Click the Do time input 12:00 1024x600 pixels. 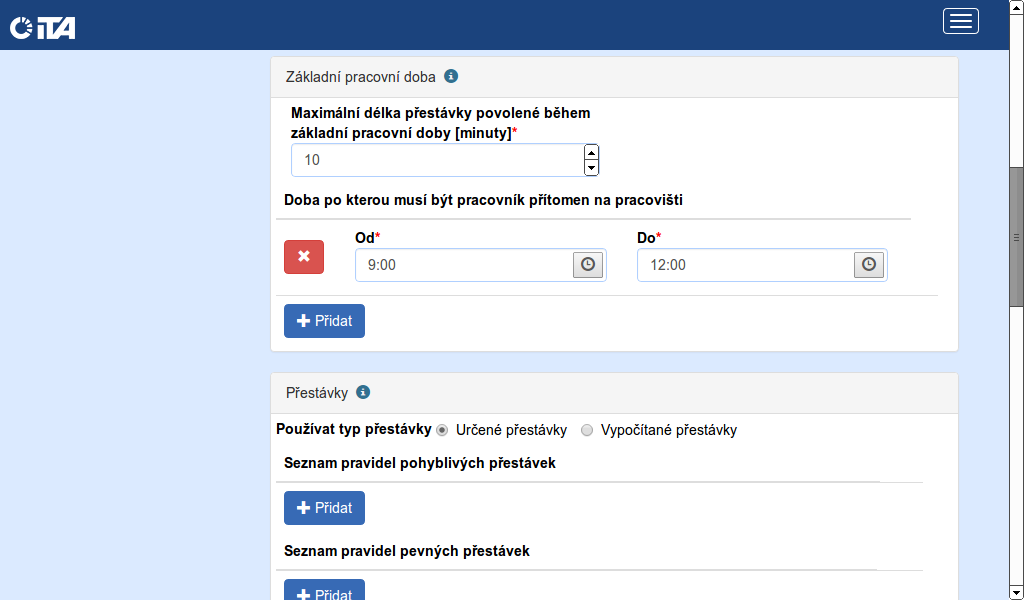coord(745,265)
